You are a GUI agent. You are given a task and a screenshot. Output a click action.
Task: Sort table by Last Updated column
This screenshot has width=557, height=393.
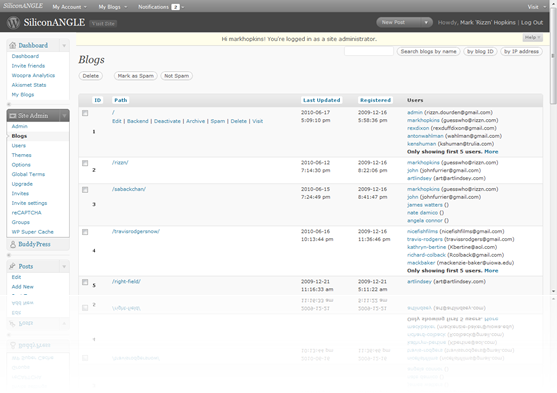pyautogui.click(x=321, y=100)
